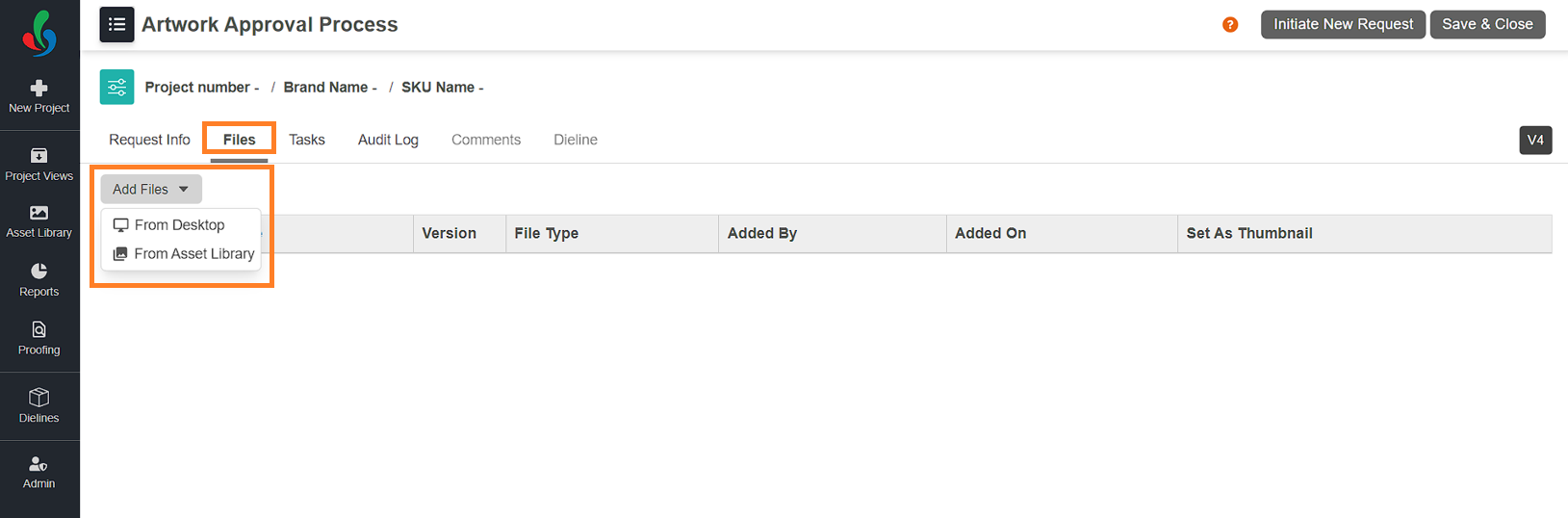Click the Initiate New Request button

(1343, 24)
